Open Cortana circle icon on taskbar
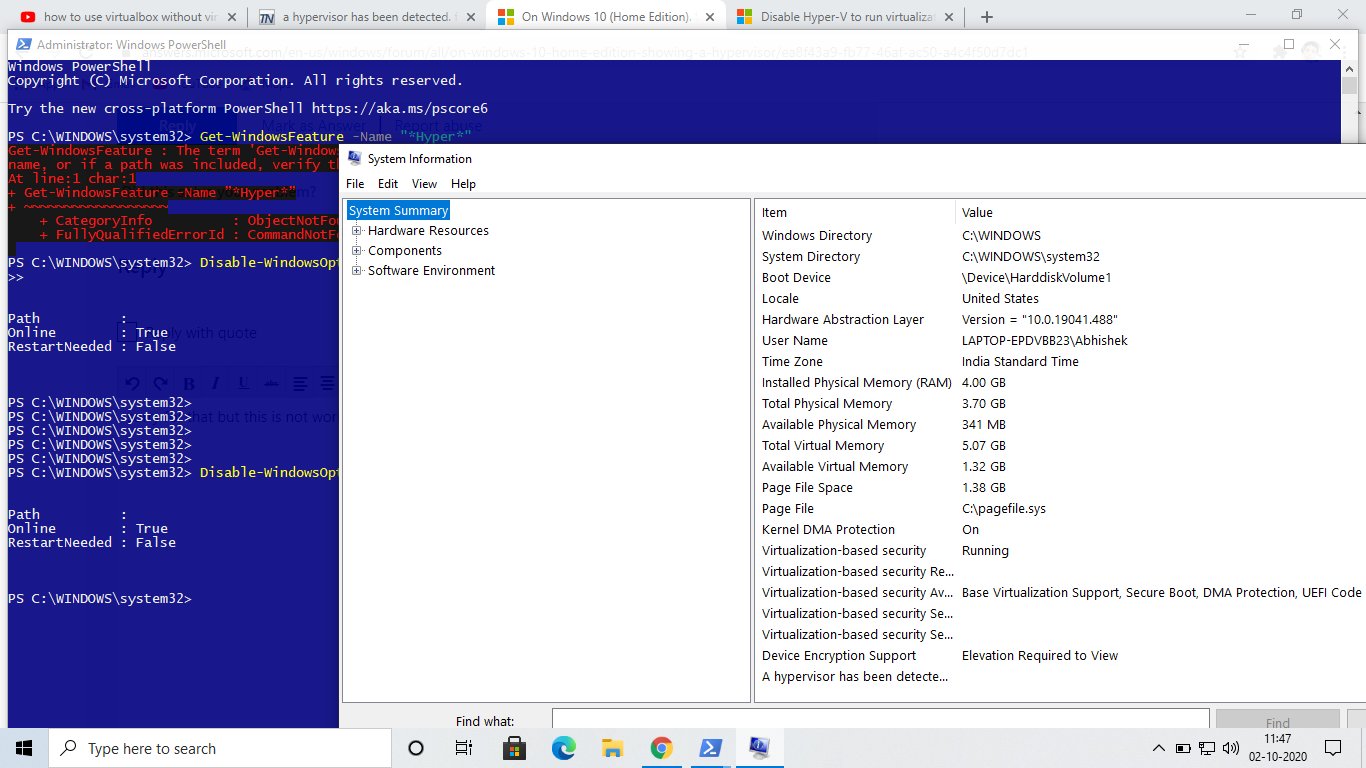 tap(416, 748)
